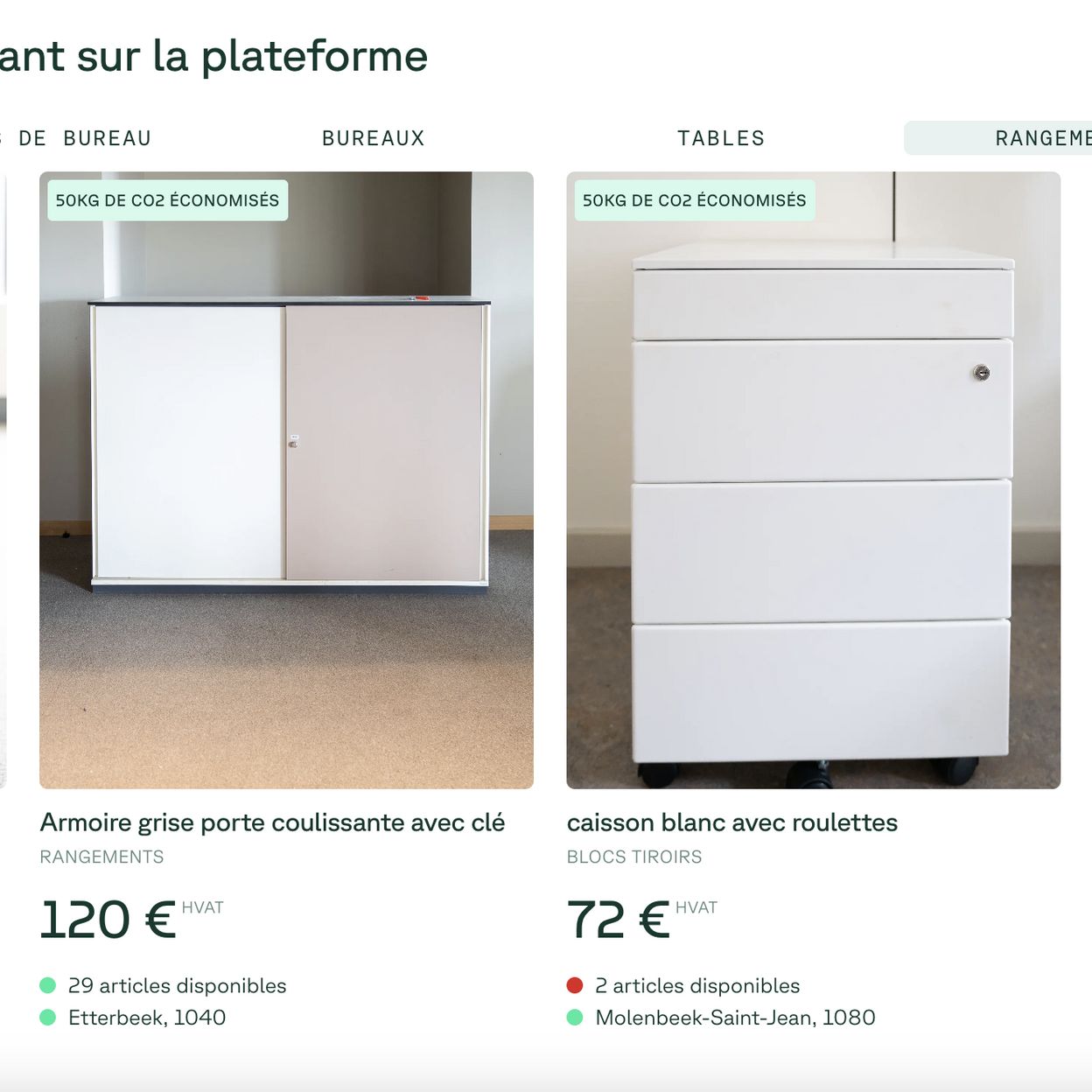Click the CO2 badge on drawer unit photo
The width and height of the screenshot is (1092, 1092).
pos(695,200)
